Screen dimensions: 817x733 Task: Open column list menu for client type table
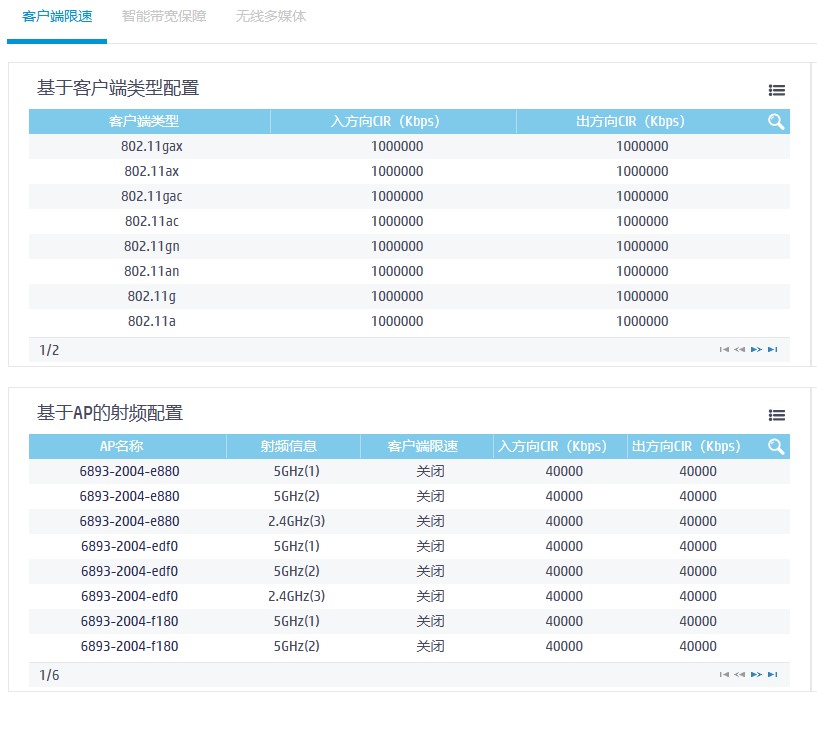pos(776,90)
